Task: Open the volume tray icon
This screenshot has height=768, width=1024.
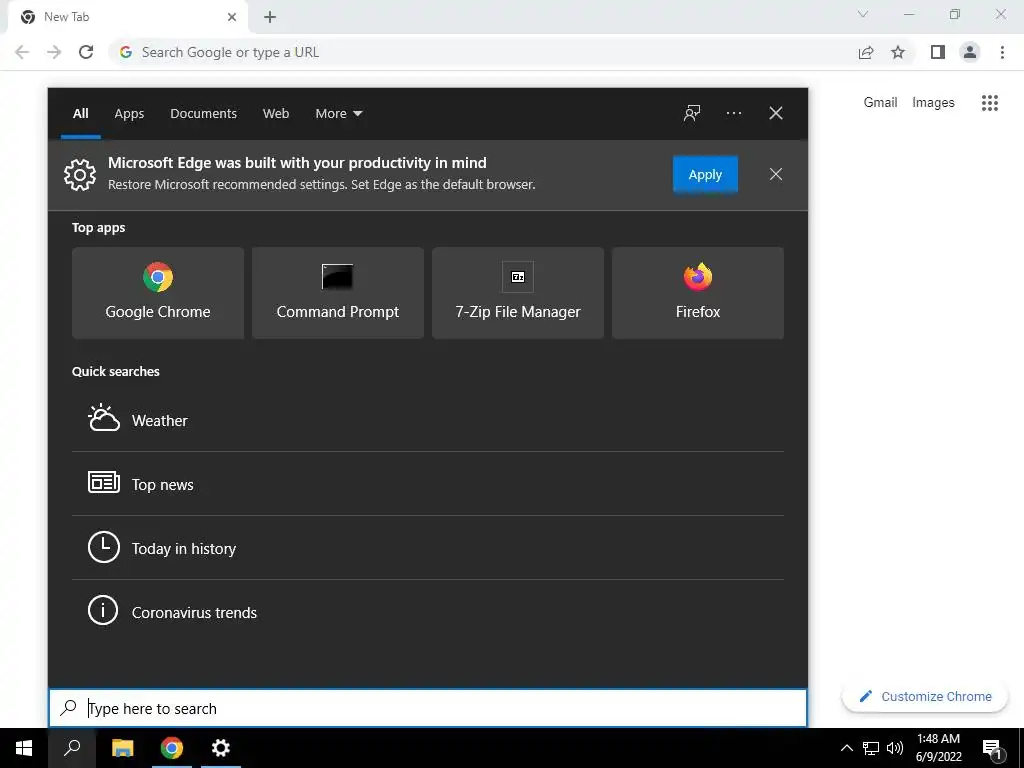Action: (x=895, y=748)
